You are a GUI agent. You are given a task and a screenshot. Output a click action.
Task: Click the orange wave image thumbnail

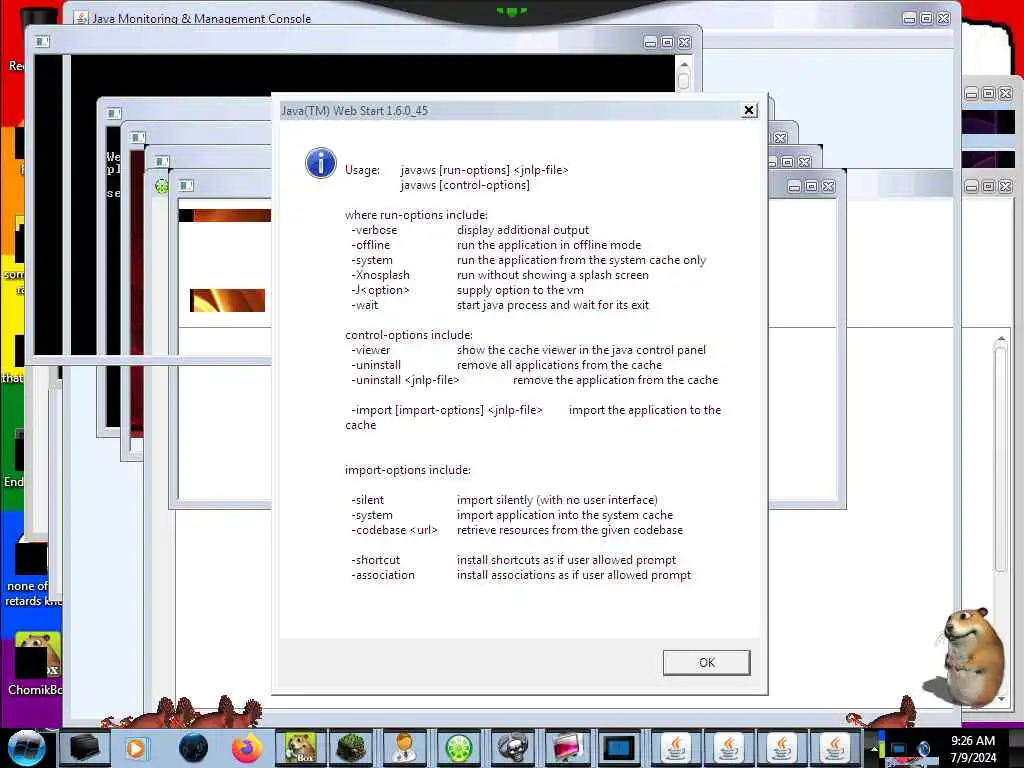point(227,300)
